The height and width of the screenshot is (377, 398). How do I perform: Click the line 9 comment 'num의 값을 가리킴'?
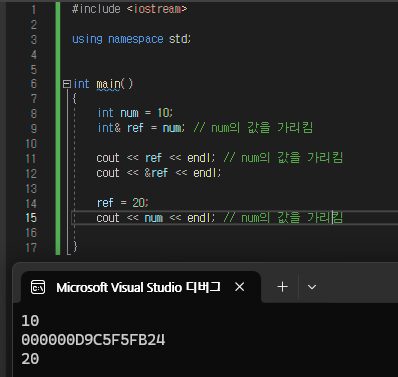click(253, 128)
